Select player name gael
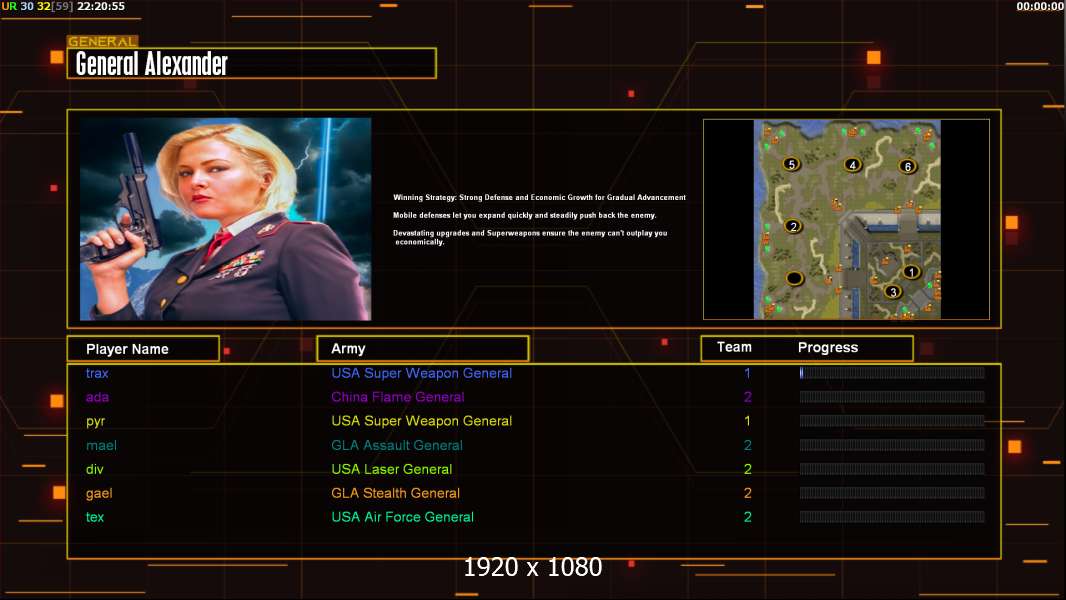Image resolution: width=1066 pixels, height=600 pixels. [99, 493]
